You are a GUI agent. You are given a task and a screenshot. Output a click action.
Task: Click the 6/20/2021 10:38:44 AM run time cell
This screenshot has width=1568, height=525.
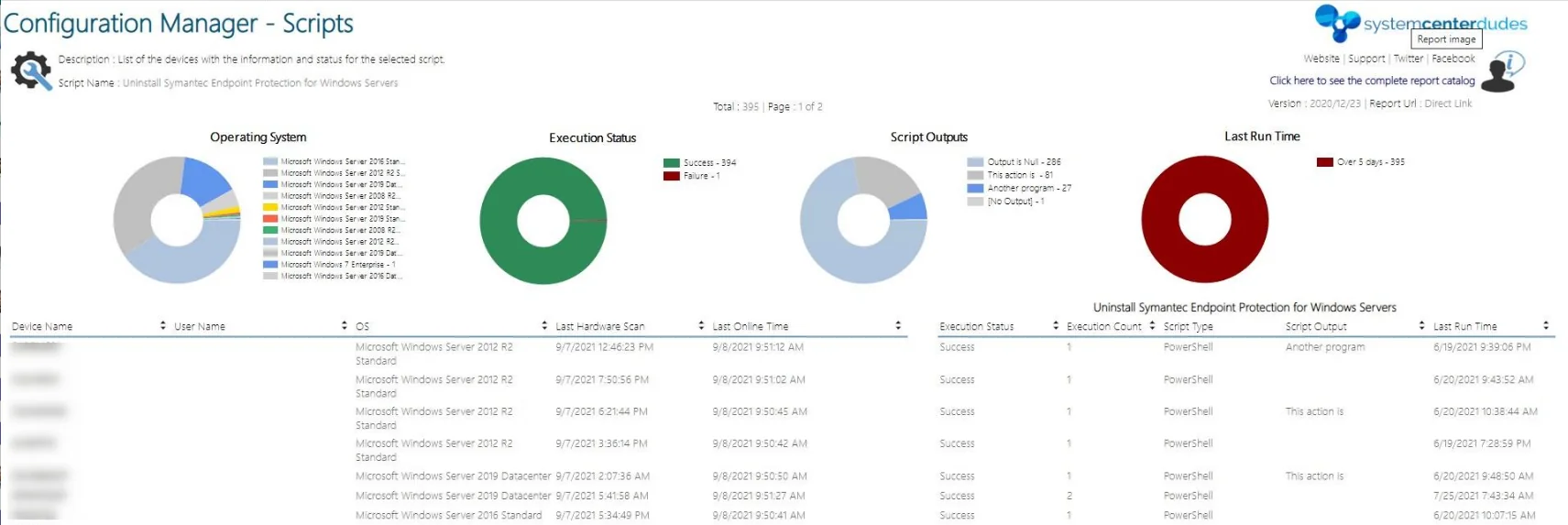click(1486, 411)
